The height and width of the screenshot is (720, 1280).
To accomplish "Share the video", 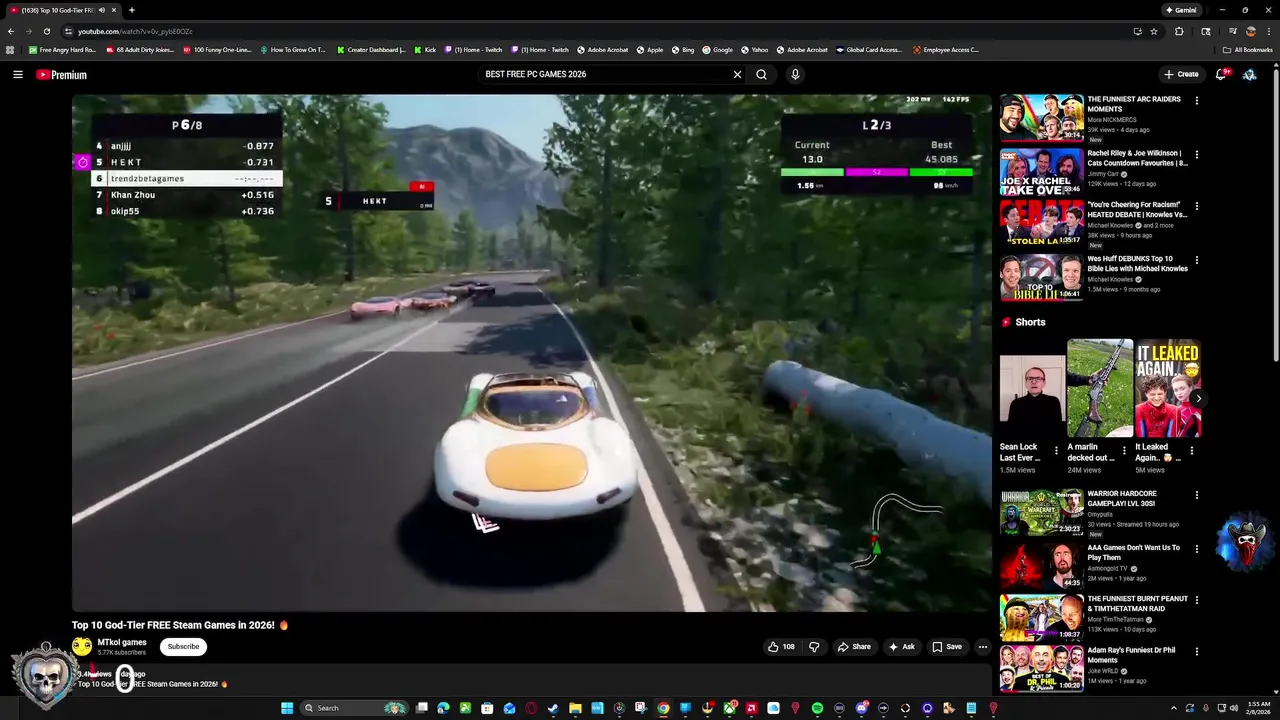I will [854, 647].
